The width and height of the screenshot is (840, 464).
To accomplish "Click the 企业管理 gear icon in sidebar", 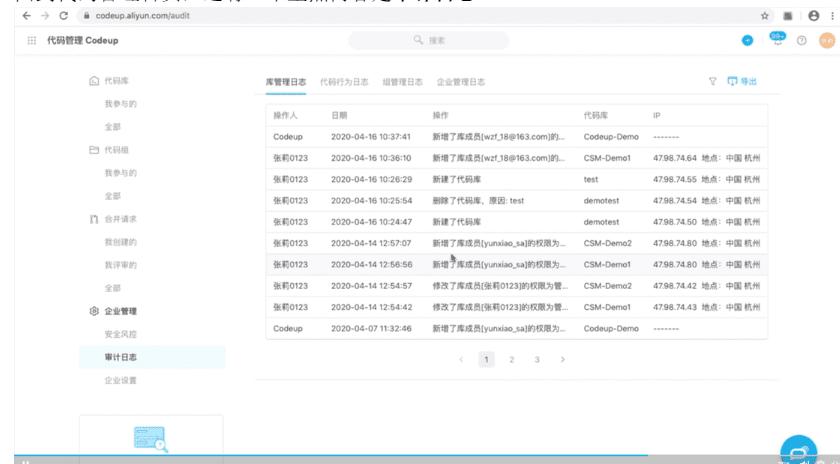I will 94,311.
